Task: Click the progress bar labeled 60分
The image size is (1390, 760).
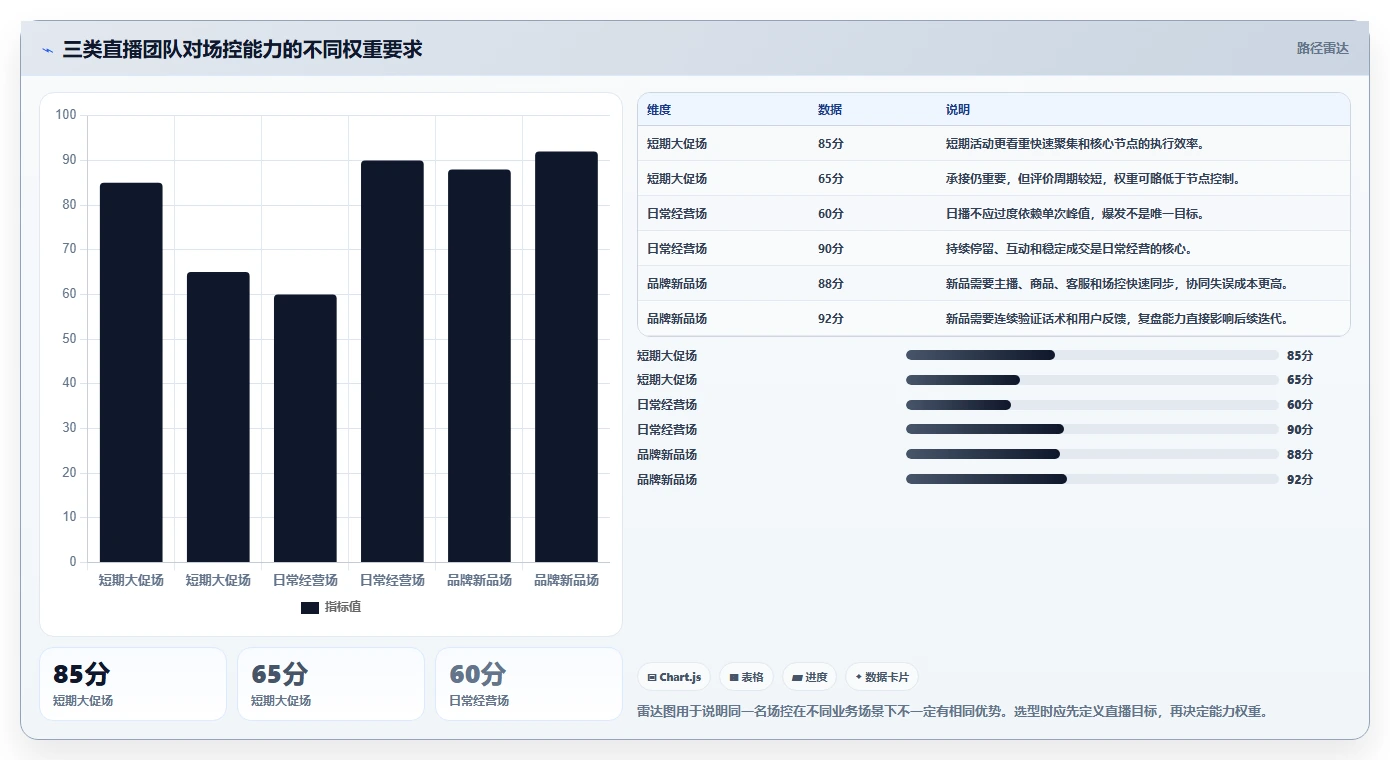Action: 1092,405
